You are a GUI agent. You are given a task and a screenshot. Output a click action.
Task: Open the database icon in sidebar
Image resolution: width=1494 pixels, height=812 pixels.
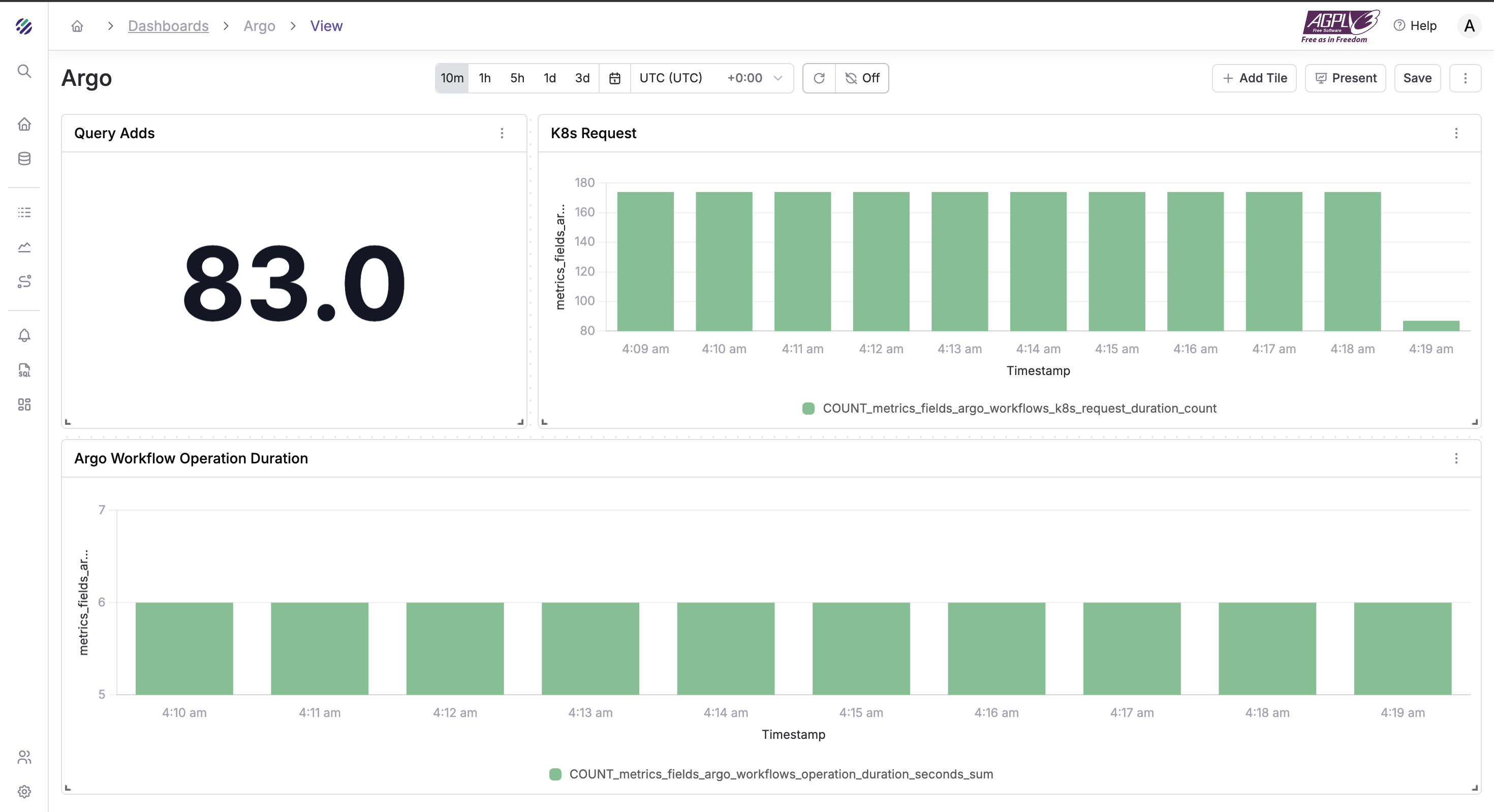[x=24, y=159]
